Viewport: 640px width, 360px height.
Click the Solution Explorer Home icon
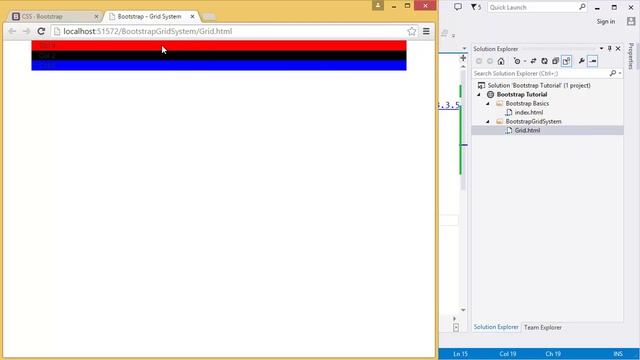501,61
